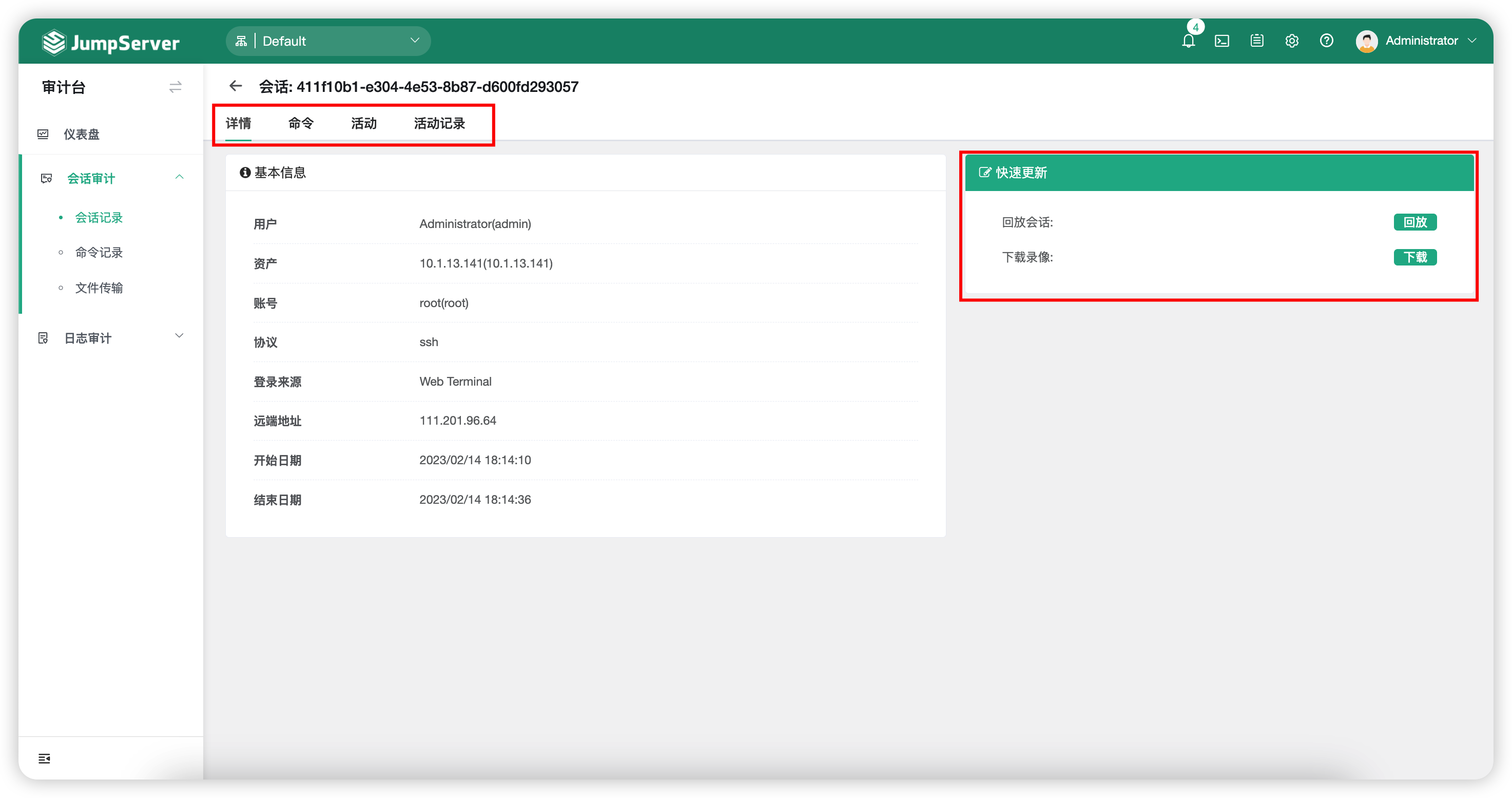Switch console view using swap arrows icon
The width and height of the screenshot is (1512, 798).
(176, 87)
